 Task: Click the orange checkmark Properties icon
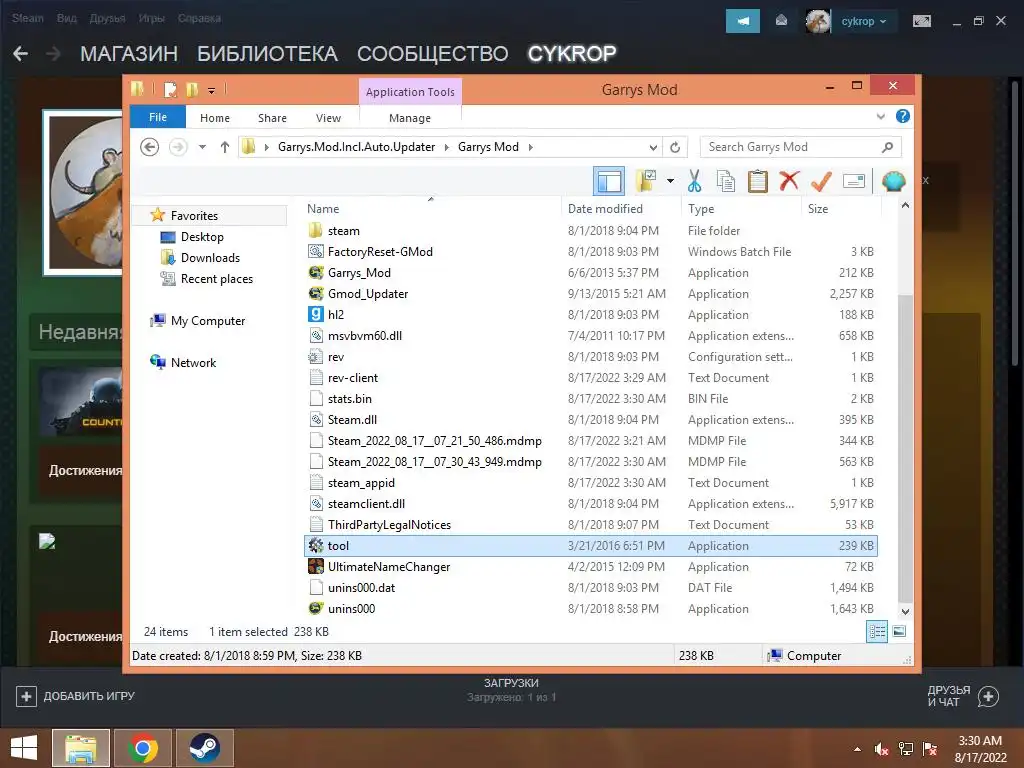(821, 181)
